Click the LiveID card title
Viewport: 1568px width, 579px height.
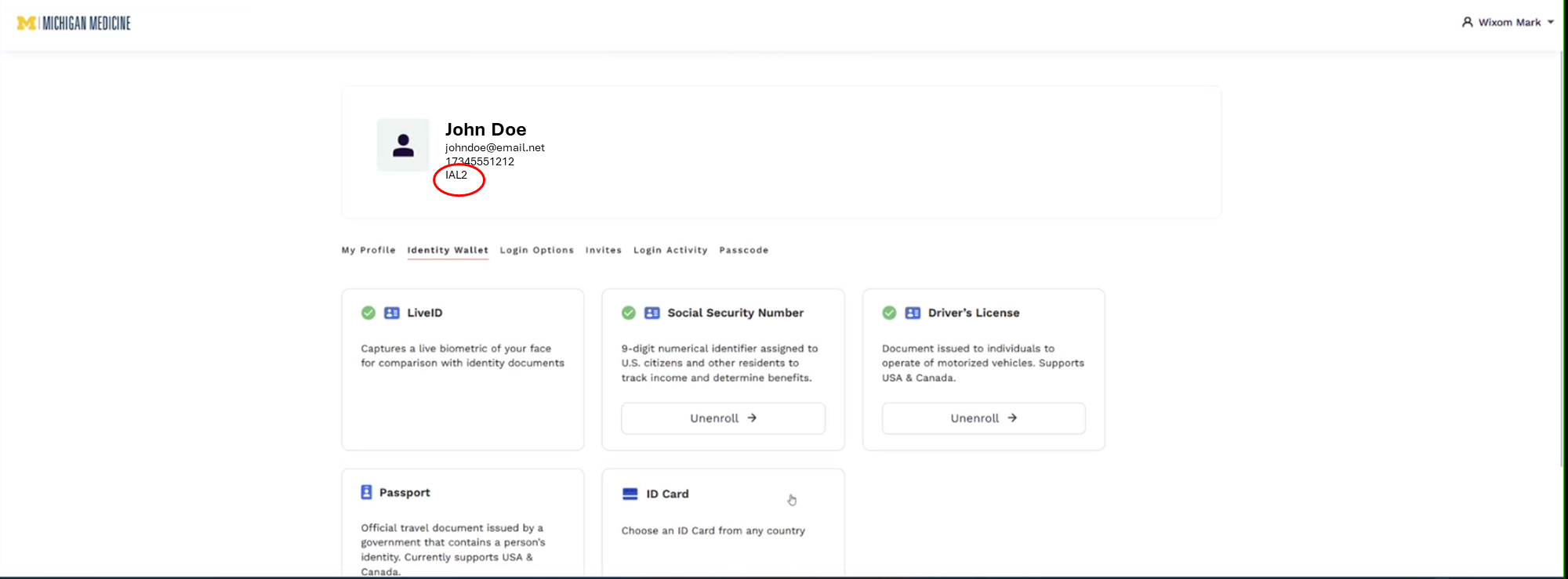(x=425, y=313)
